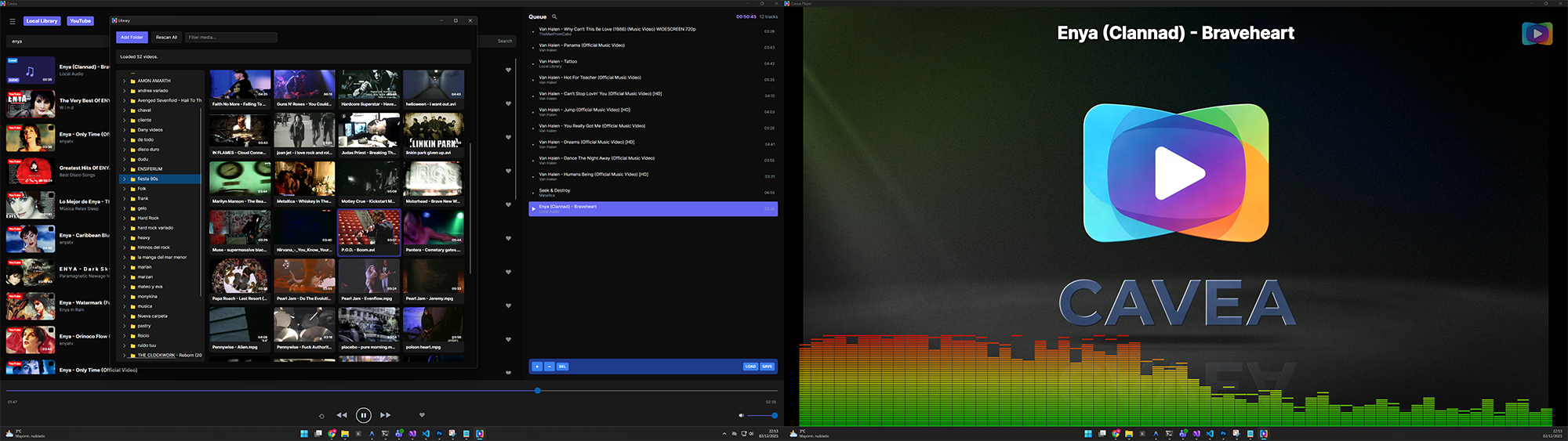This screenshot has height=441, width=1568.
Task: Mute audio with the speaker icon
Action: pyautogui.click(x=741, y=415)
